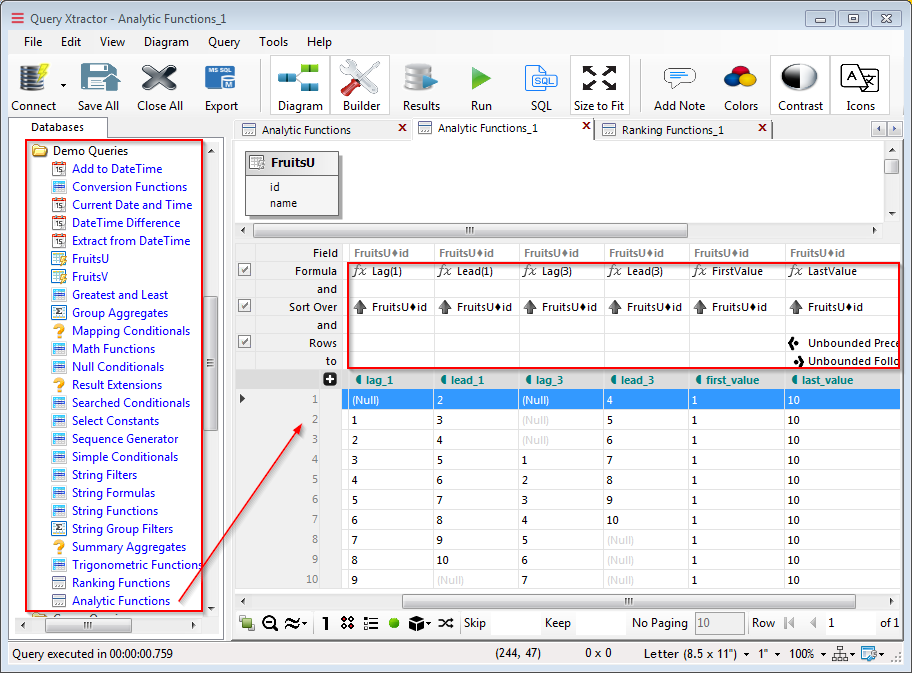The height and width of the screenshot is (673, 912).
Task: Click the Keep button
Action: (x=559, y=622)
